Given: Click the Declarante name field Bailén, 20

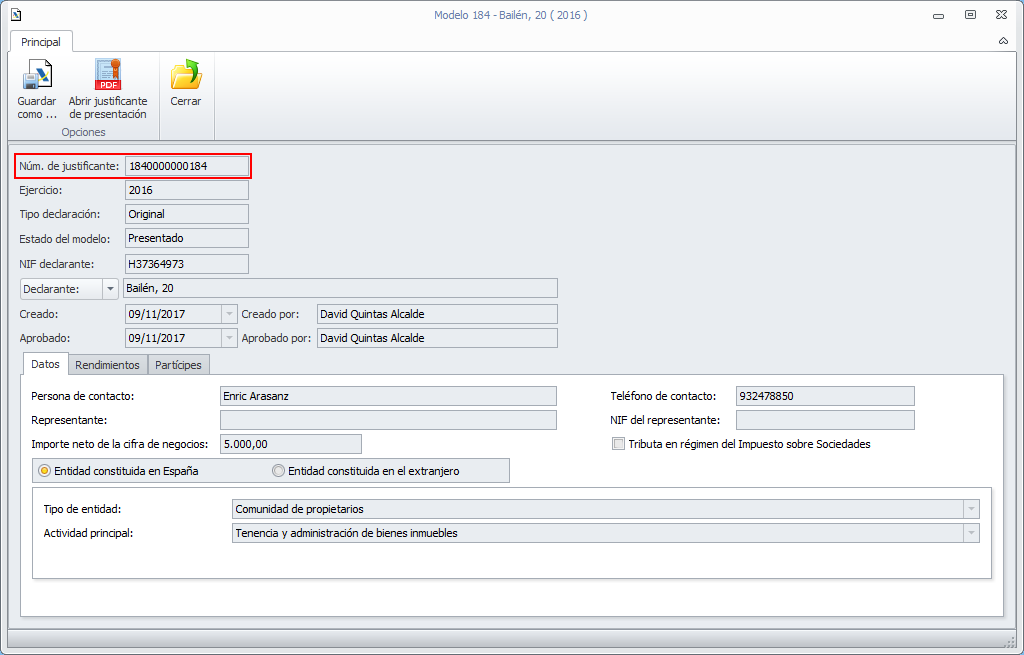Looking at the screenshot, I should pyautogui.click(x=340, y=288).
